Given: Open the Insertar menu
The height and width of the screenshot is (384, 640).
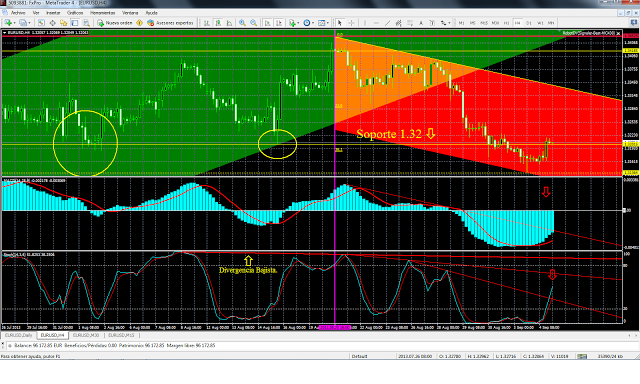Looking at the screenshot, I should pos(53,13).
